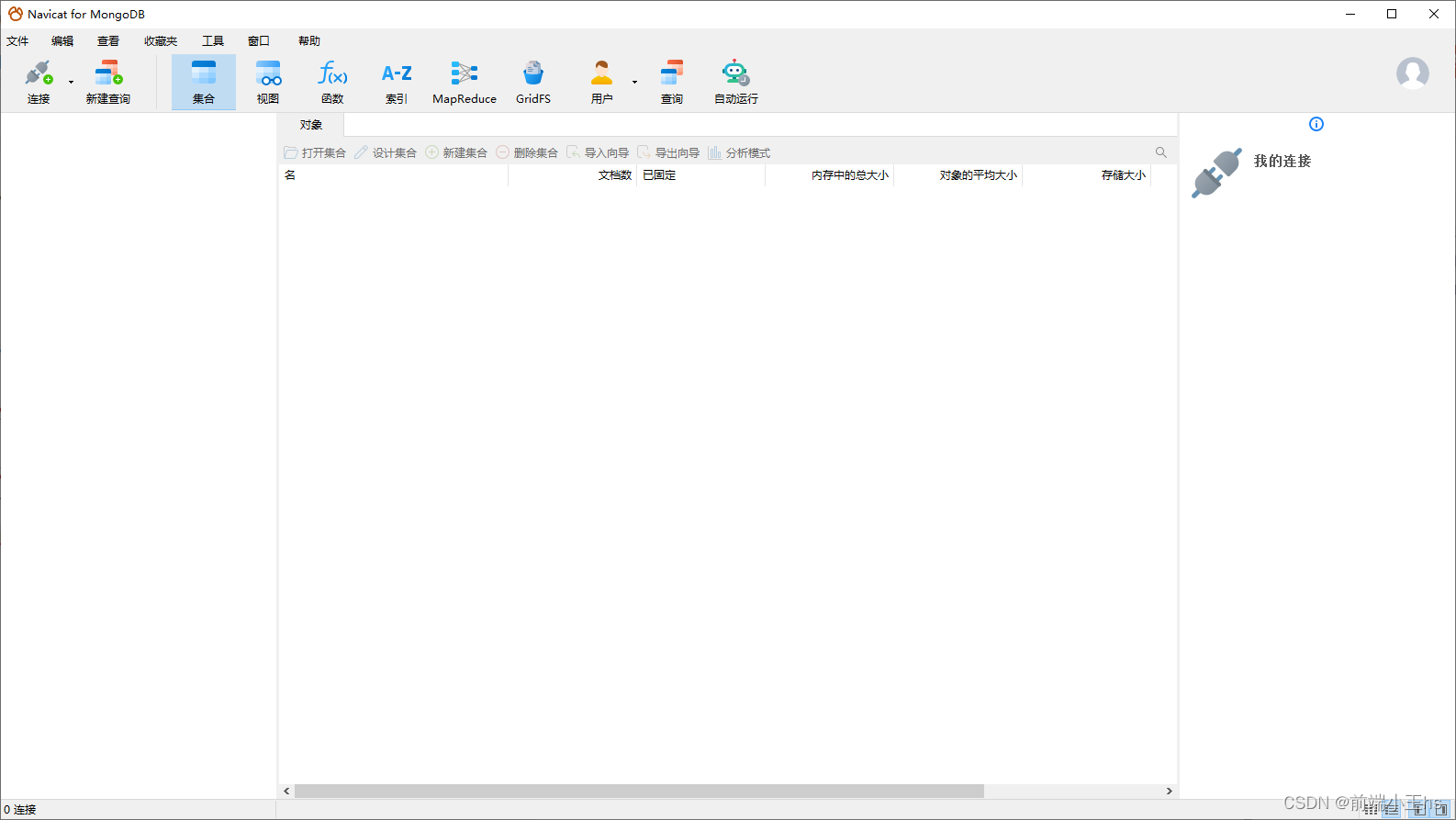Click the user avatar account icon
The image size is (1456, 820).
1413,73
